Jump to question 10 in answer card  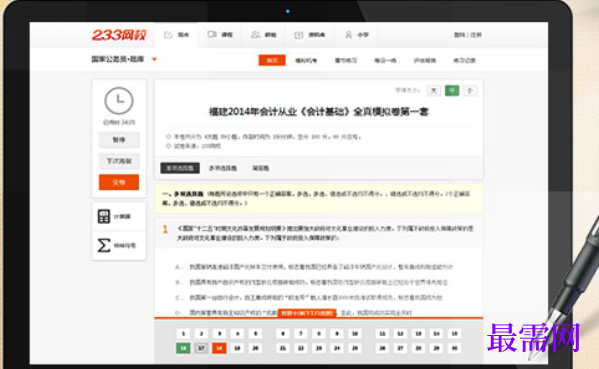[x=355, y=333]
